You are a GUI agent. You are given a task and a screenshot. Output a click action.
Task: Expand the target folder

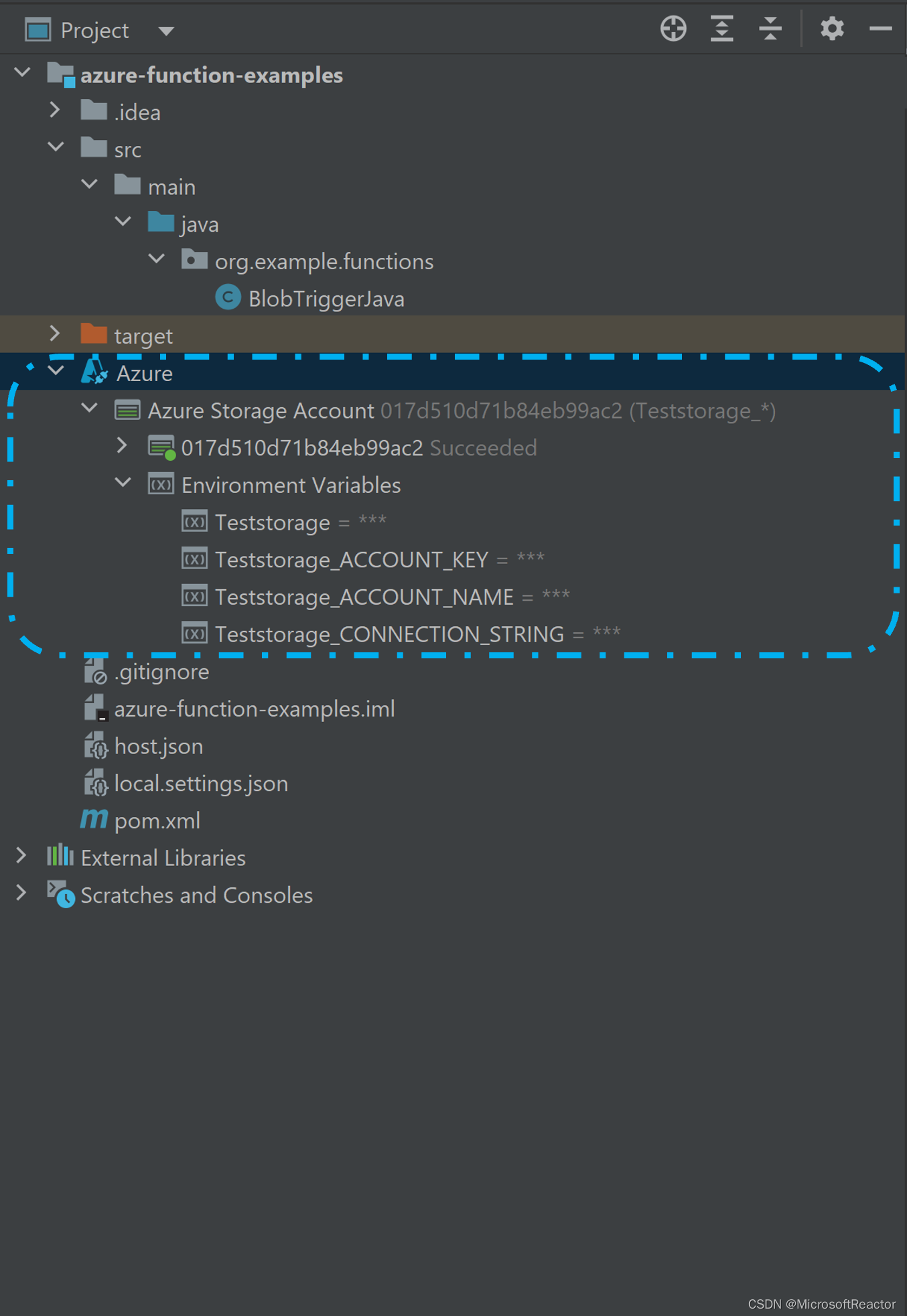55,333
